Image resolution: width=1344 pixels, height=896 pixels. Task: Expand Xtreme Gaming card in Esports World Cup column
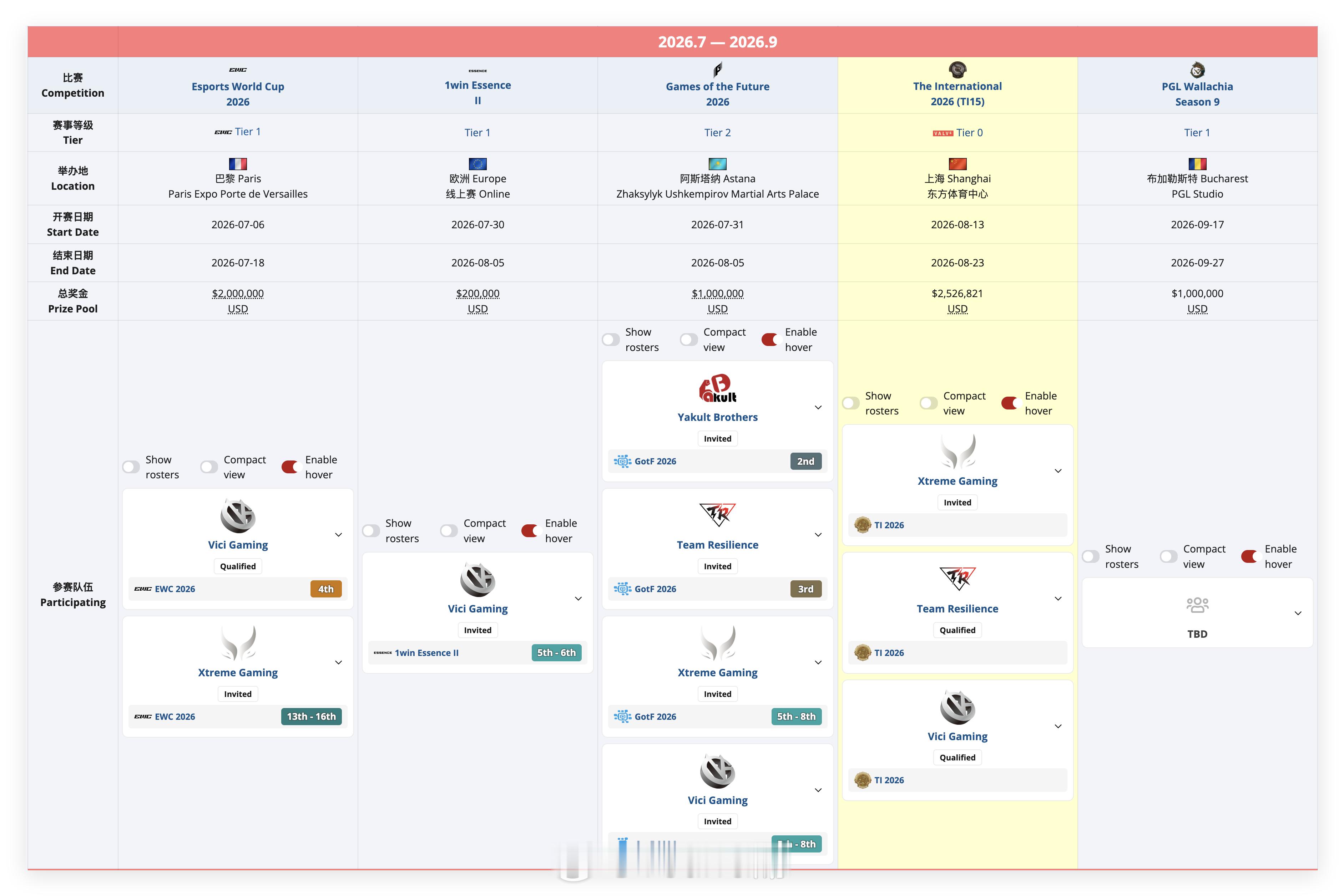point(338,663)
